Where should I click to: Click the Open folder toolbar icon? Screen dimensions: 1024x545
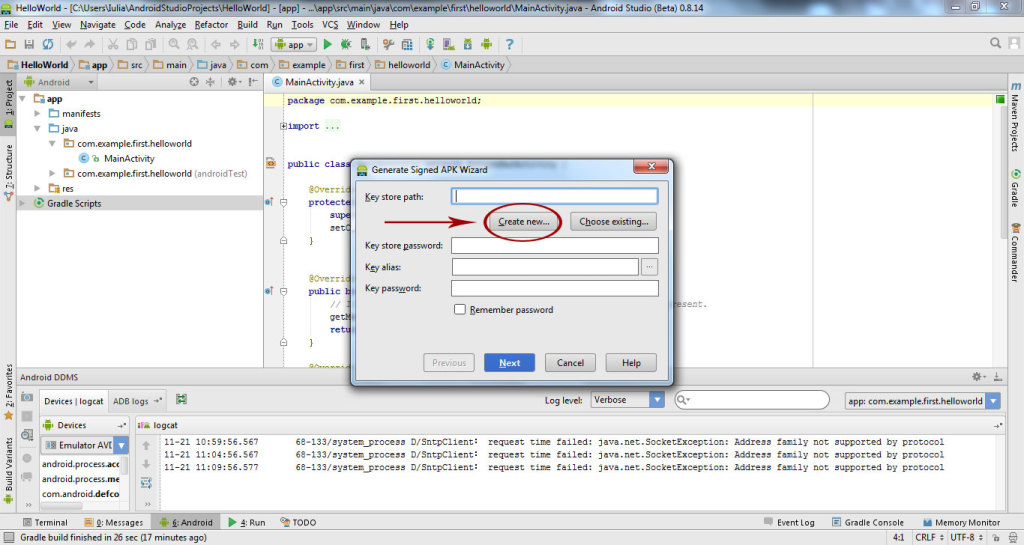10,44
